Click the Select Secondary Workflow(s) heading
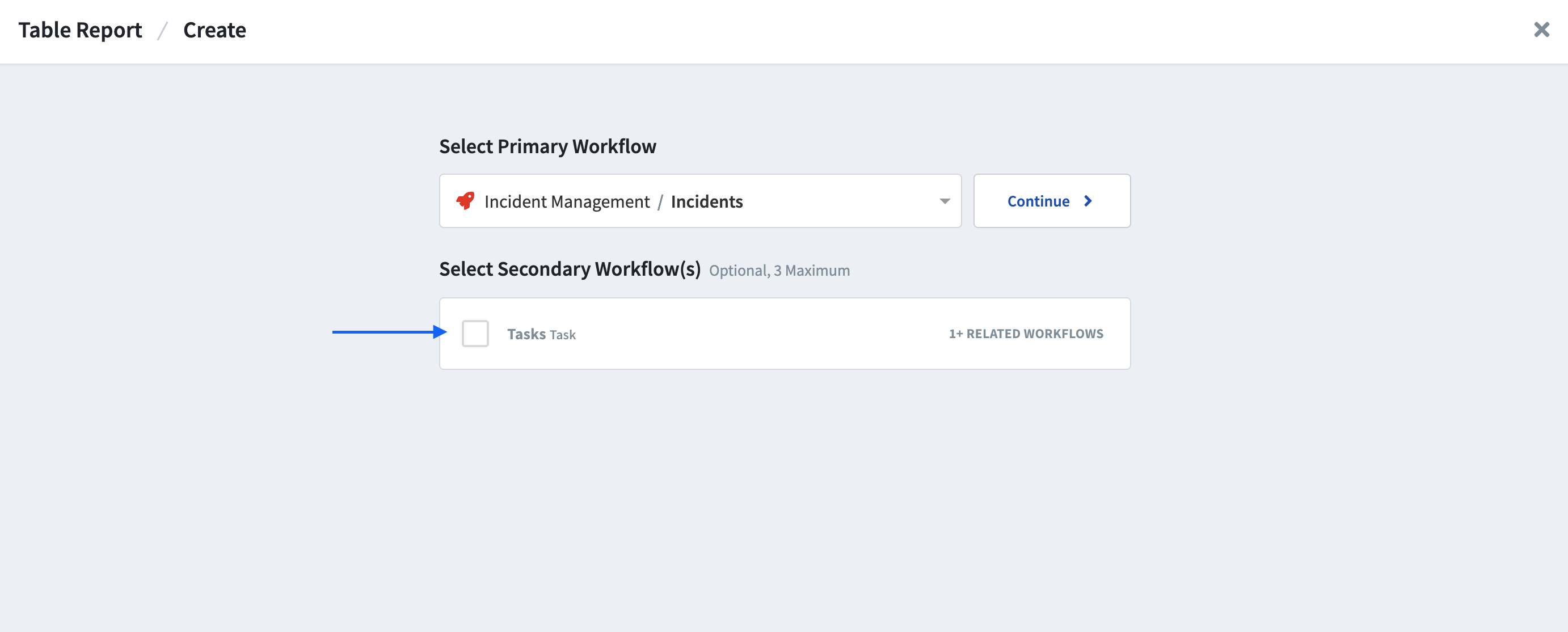 [570, 269]
